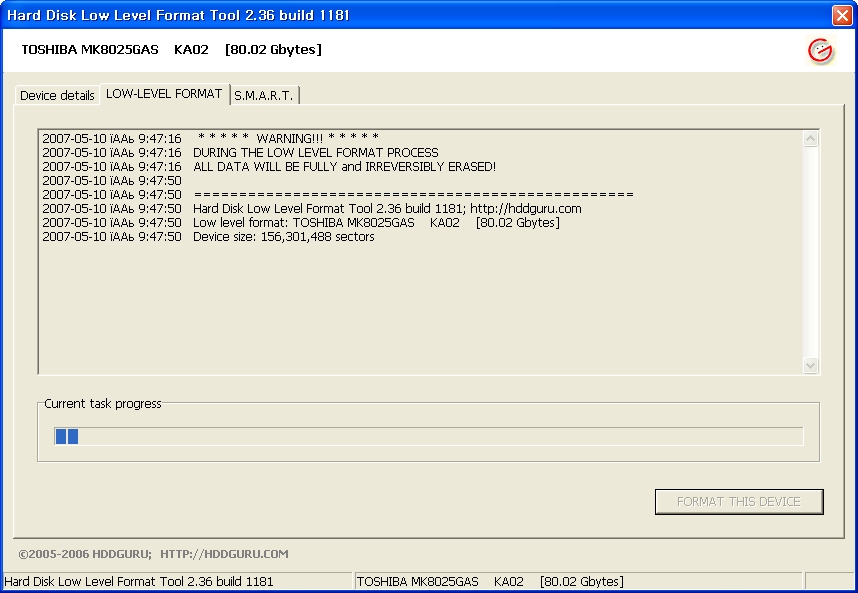Click the WARNING!!! log line
858x593 pixels.
[211, 138]
